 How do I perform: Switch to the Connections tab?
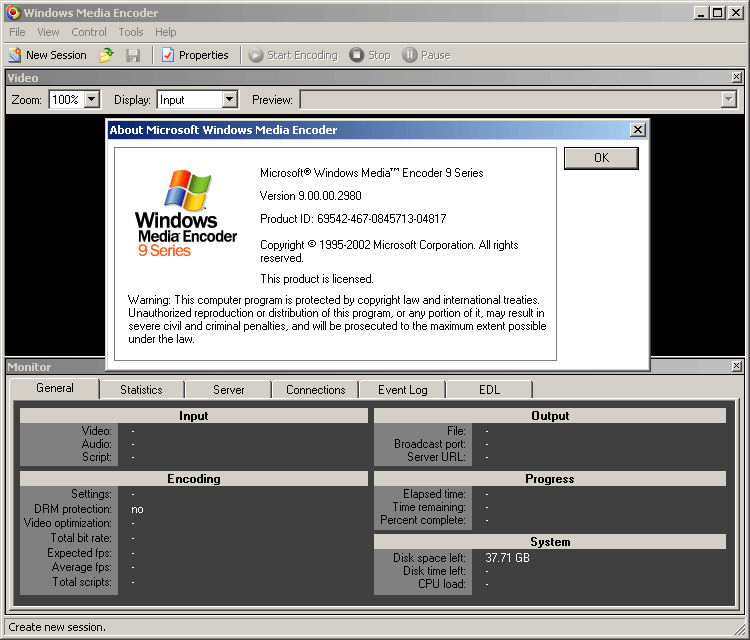pos(315,390)
